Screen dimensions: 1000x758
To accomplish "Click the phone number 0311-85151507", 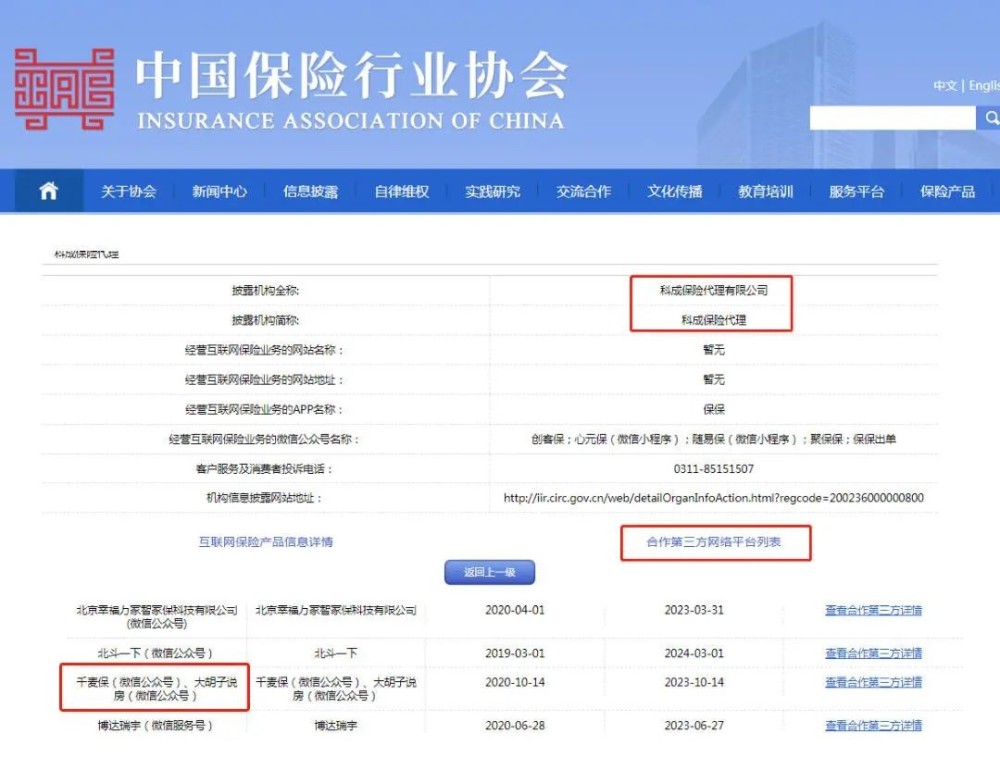I will click(714, 469).
